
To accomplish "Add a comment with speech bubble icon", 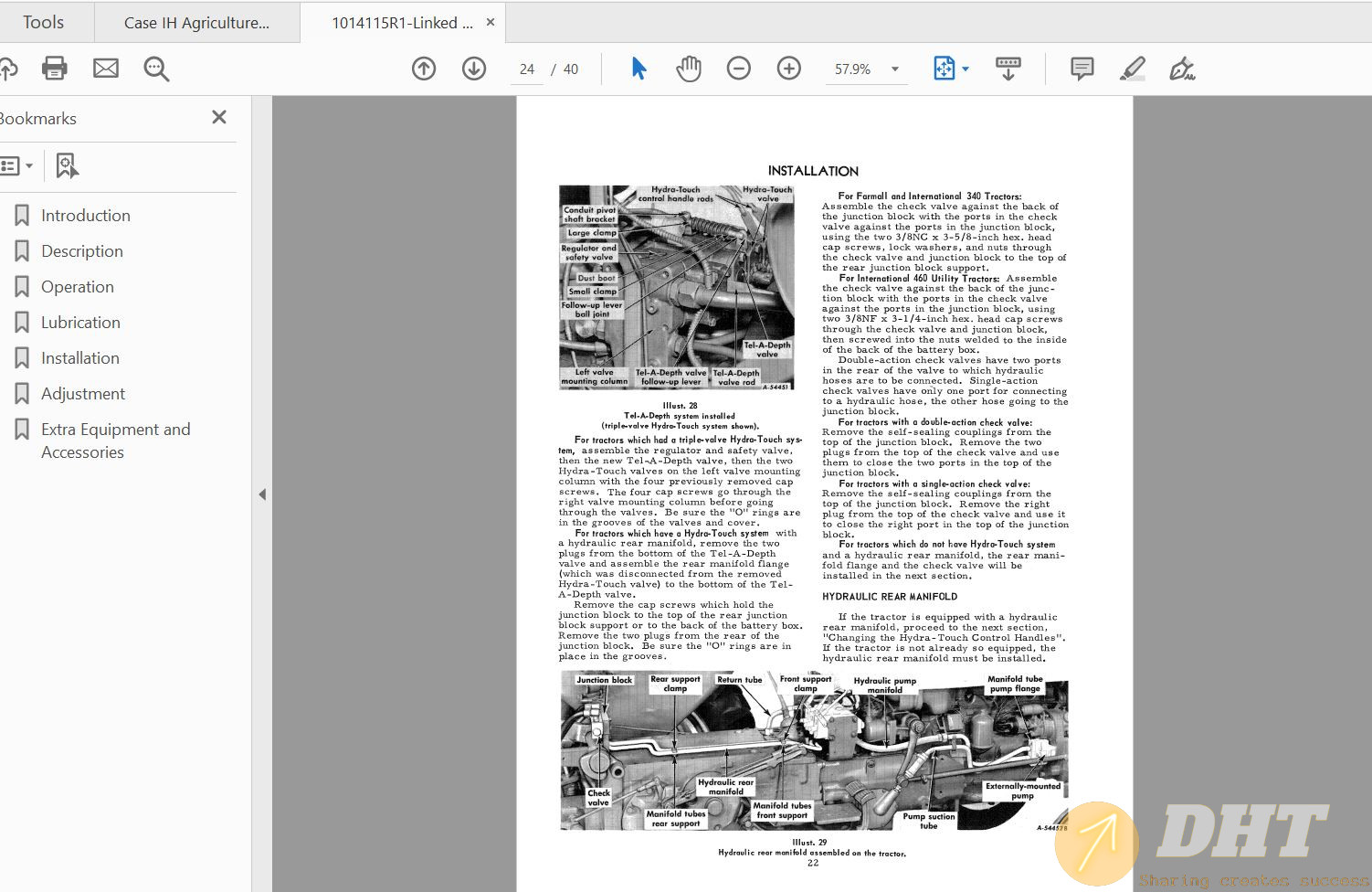I will point(1082,69).
